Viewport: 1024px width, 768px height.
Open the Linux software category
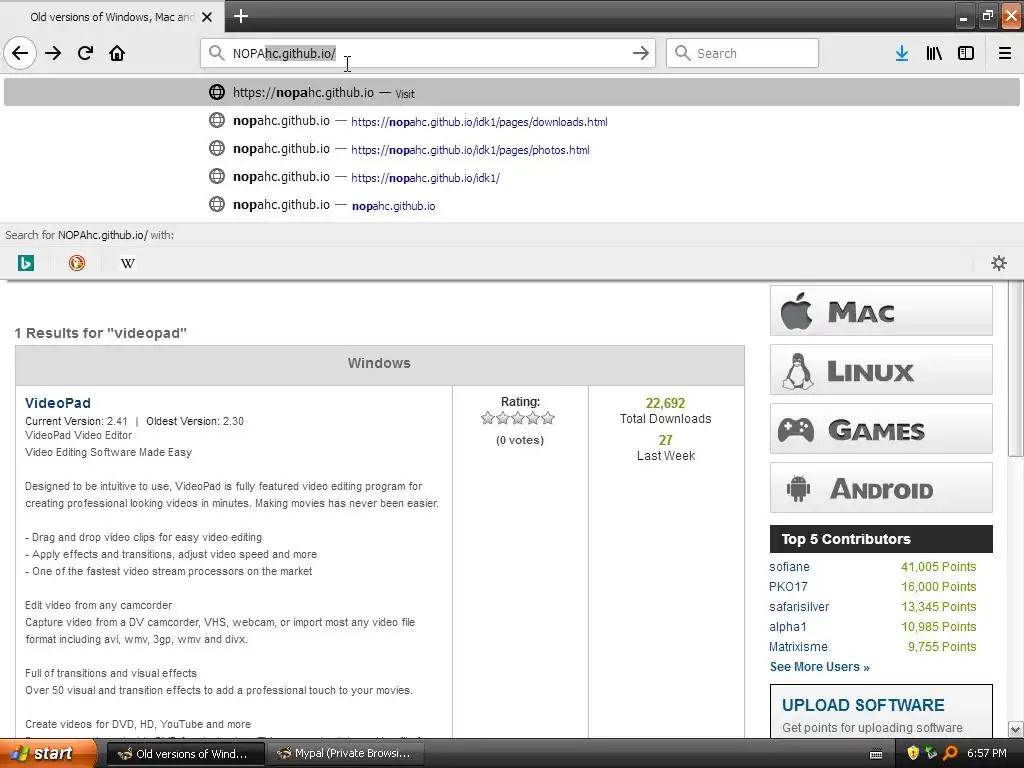pos(881,370)
